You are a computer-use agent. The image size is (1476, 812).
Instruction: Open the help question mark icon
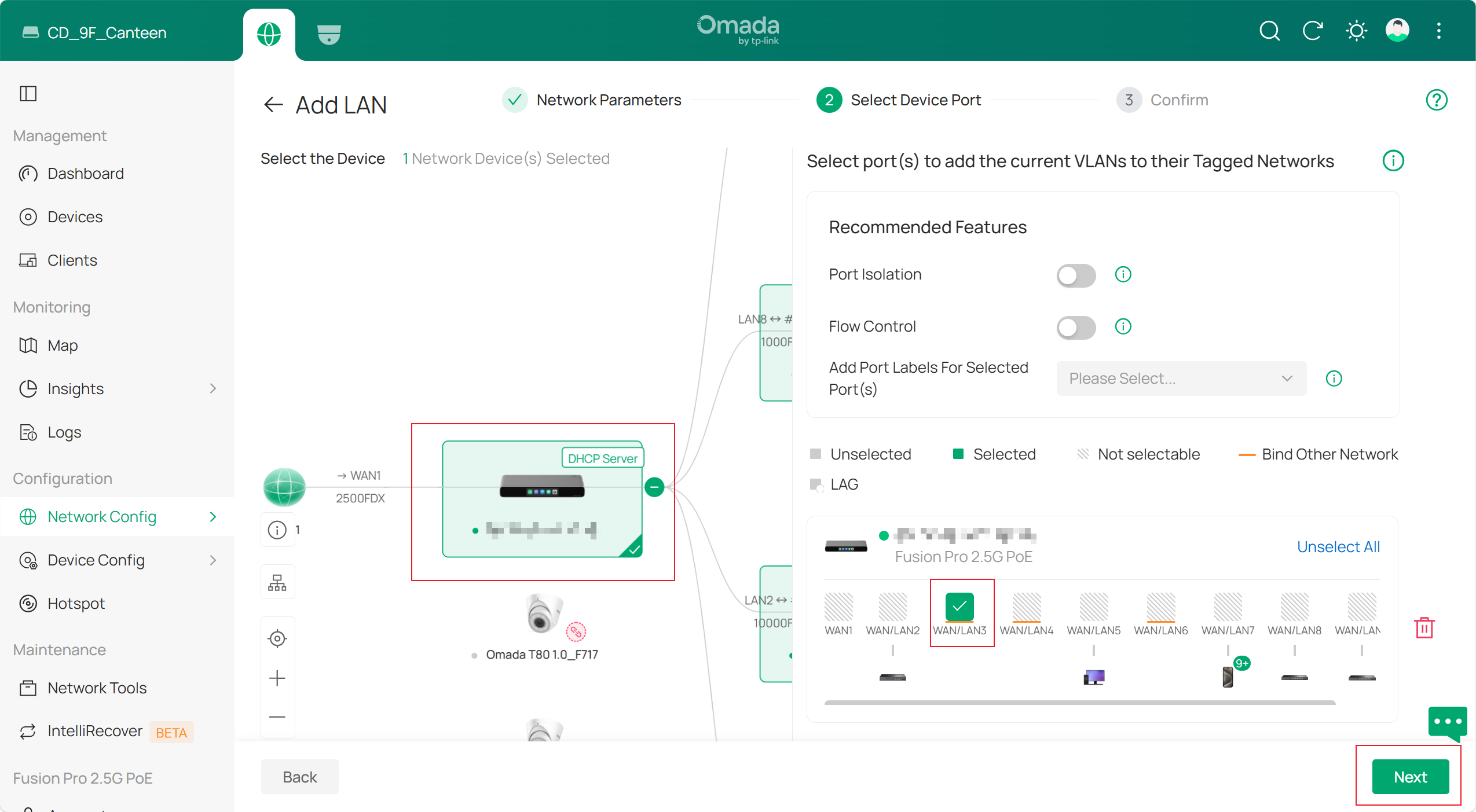tap(1437, 100)
